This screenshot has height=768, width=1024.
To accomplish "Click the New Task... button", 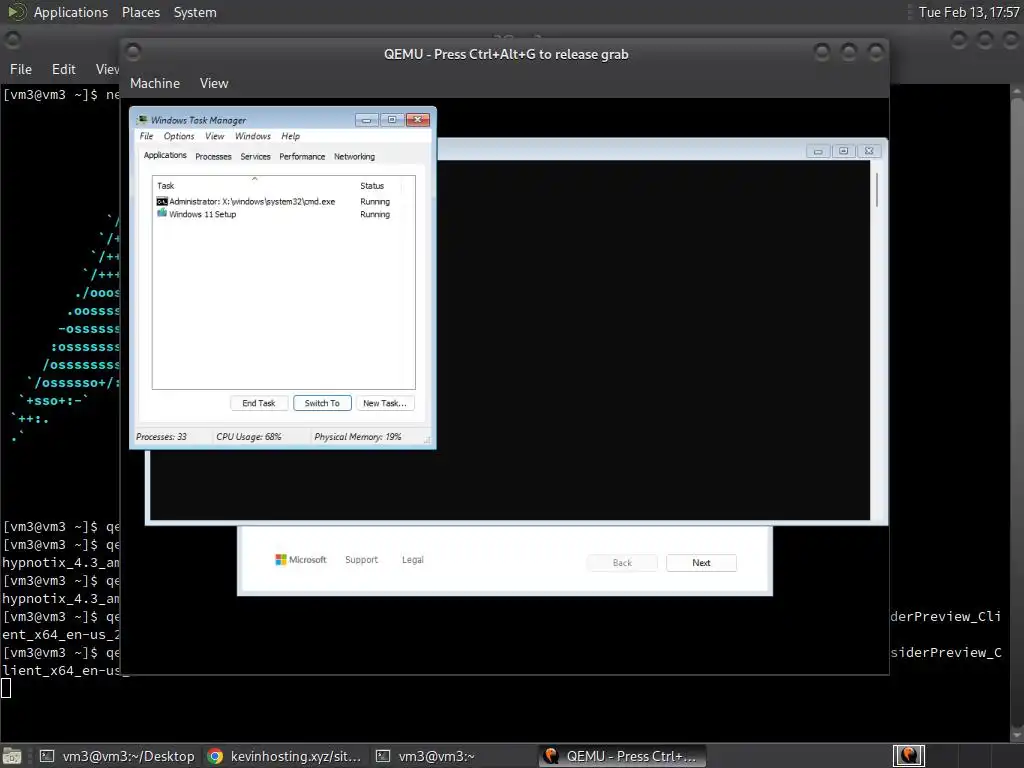I will click(x=385, y=403).
